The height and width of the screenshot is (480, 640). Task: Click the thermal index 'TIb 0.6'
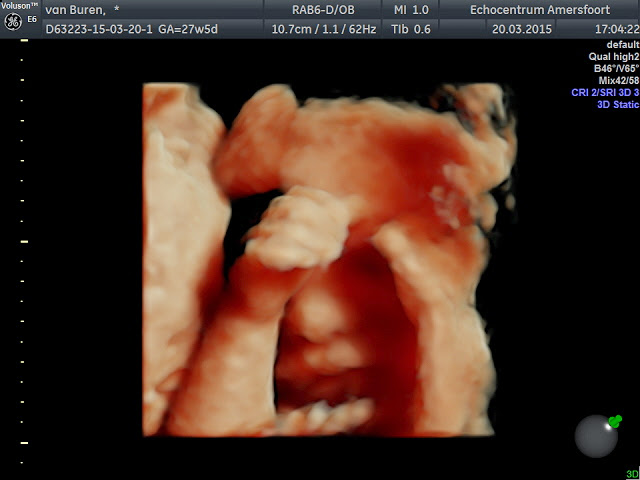tap(411, 29)
